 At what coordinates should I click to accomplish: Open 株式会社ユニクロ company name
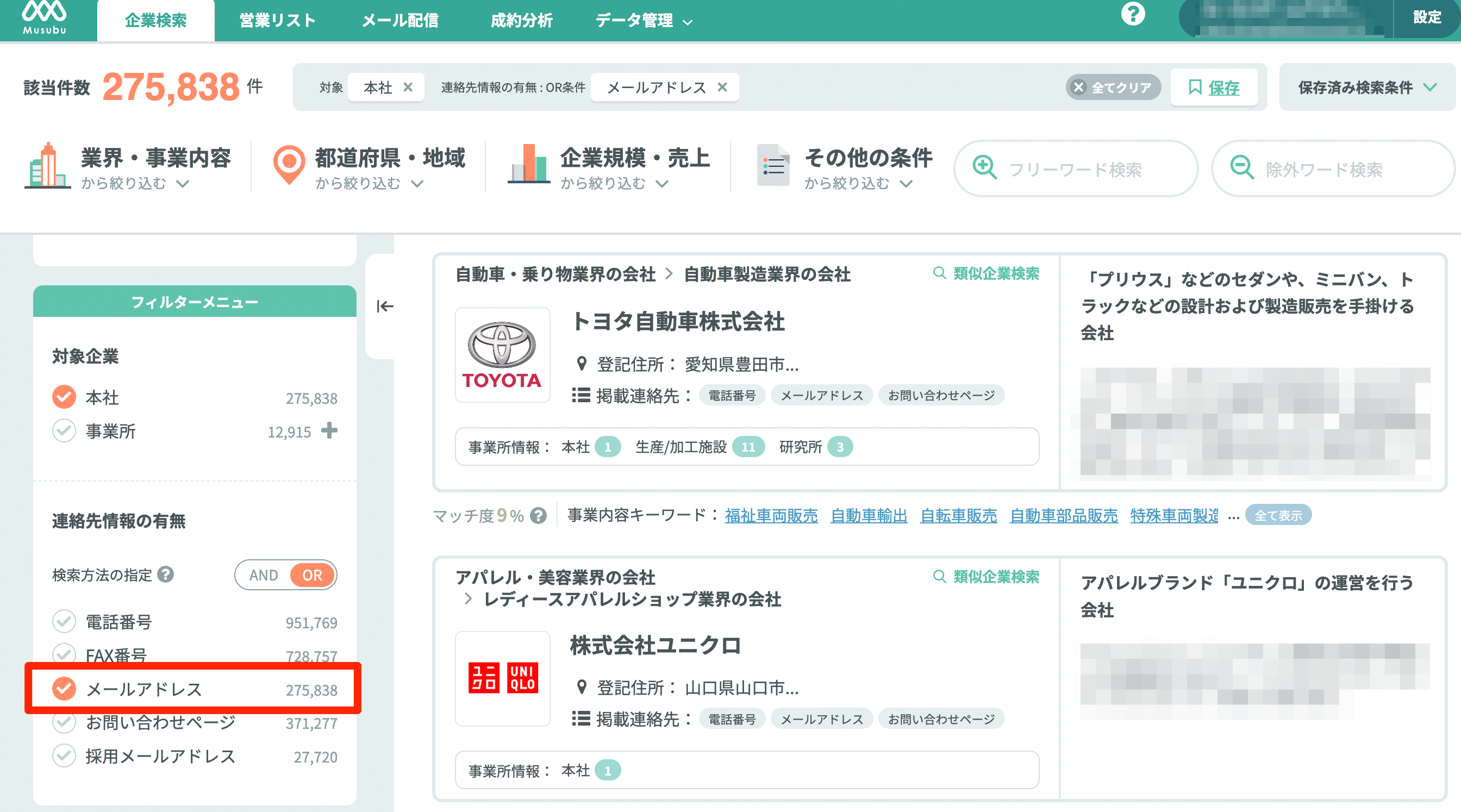point(655,645)
